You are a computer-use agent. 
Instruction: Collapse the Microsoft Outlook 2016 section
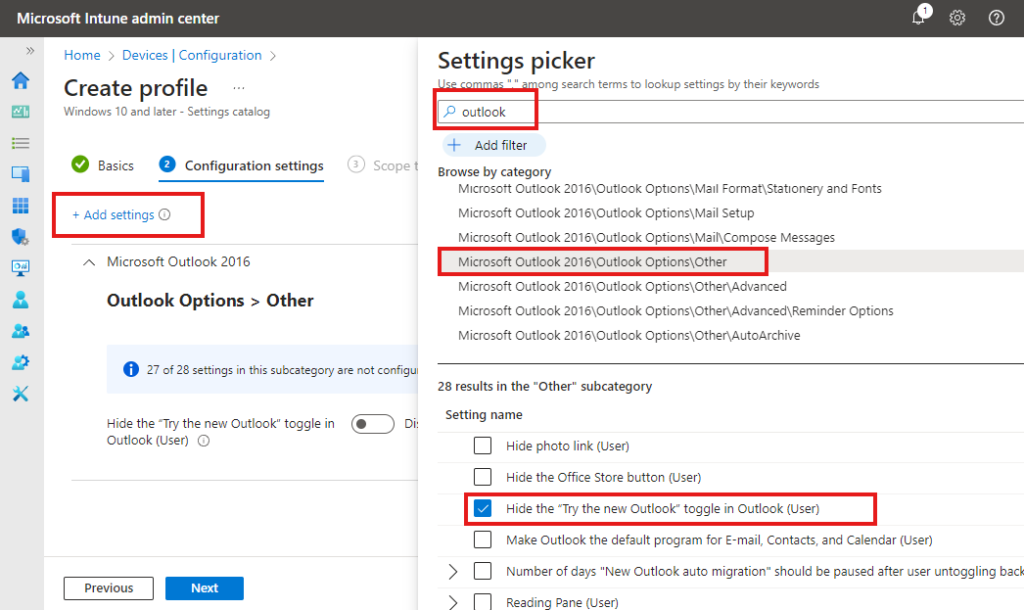tap(89, 262)
